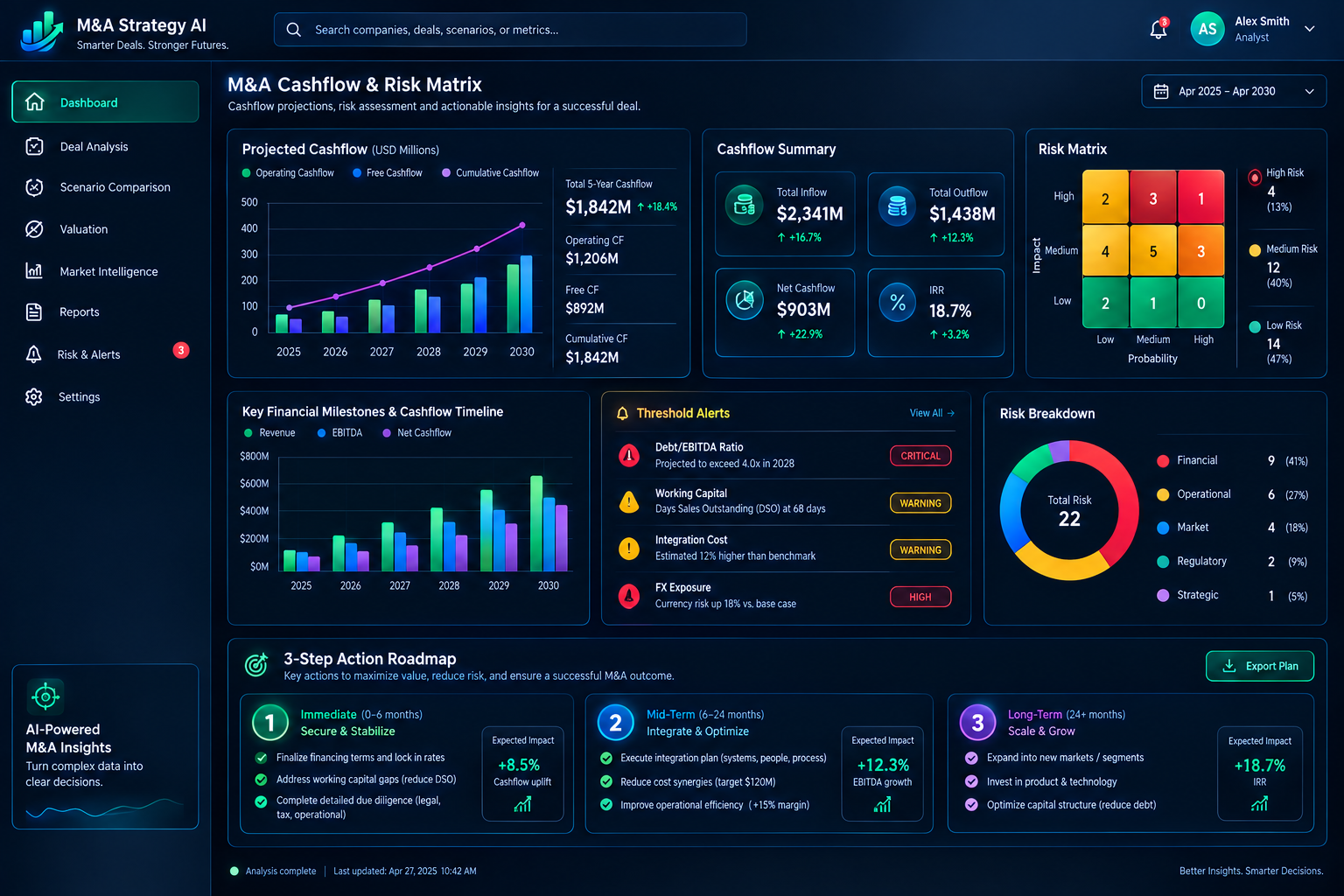Expand the Alex Smith account menu chevron

1310,29
